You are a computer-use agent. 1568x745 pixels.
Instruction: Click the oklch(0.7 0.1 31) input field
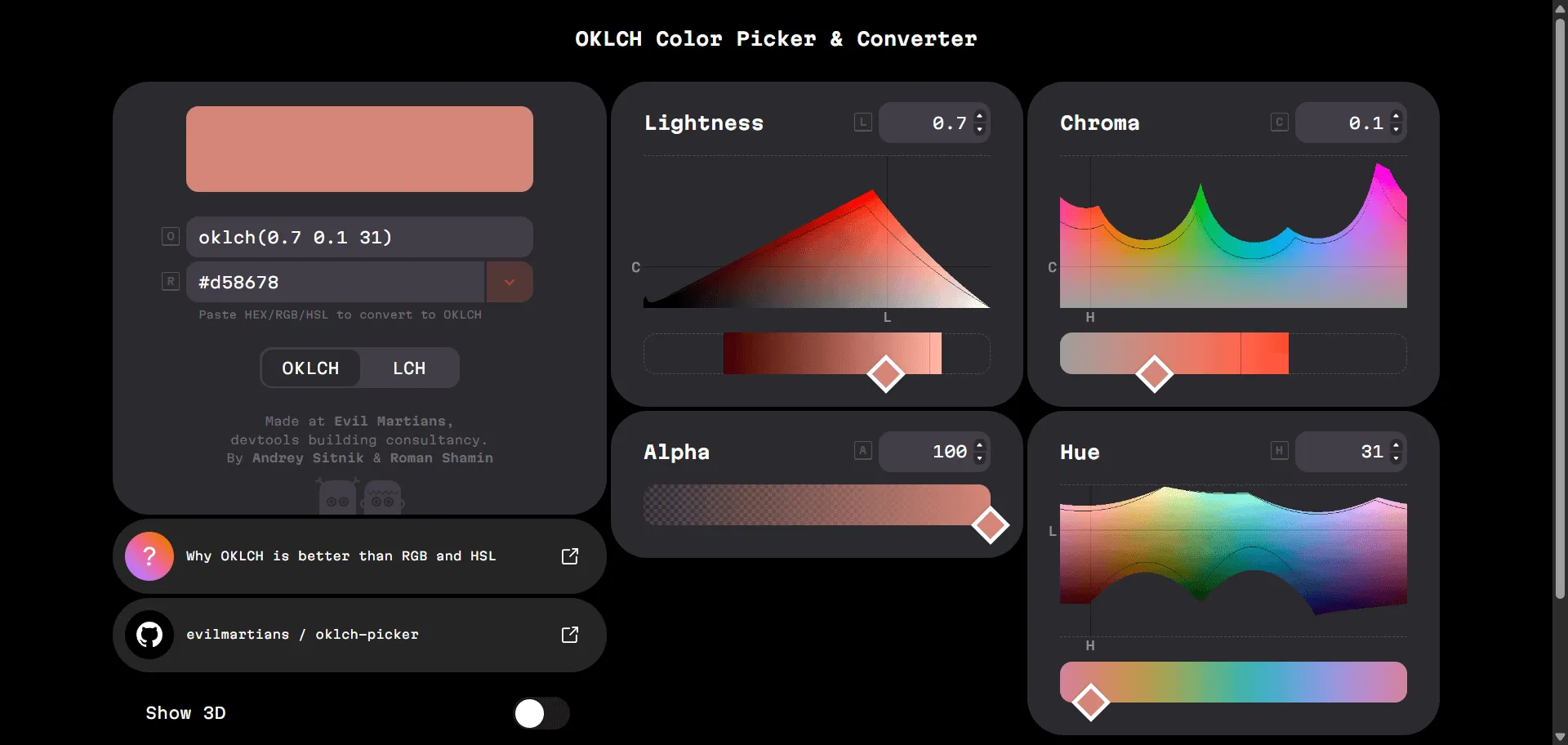click(x=359, y=237)
